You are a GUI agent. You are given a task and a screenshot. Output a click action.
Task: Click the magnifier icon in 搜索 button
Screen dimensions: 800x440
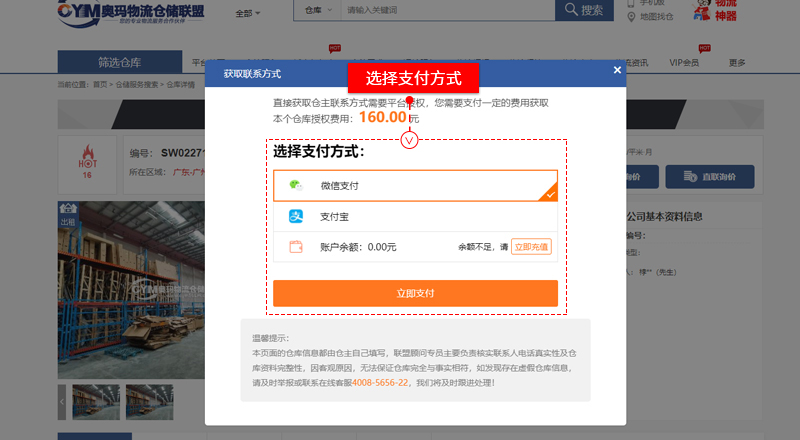click(x=572, y=10)
